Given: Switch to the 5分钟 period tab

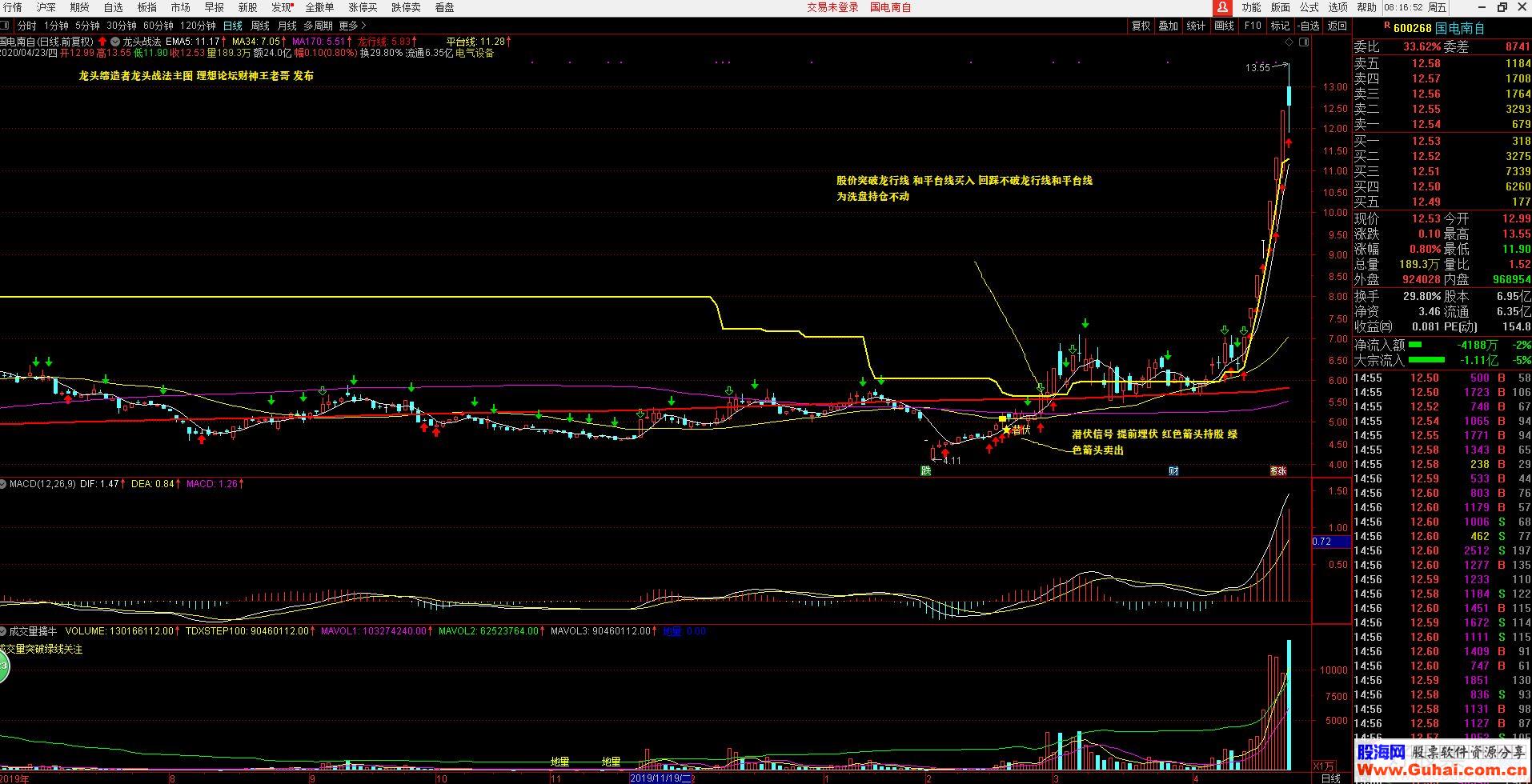Looking at the screenshot, I should pos(87,26).
